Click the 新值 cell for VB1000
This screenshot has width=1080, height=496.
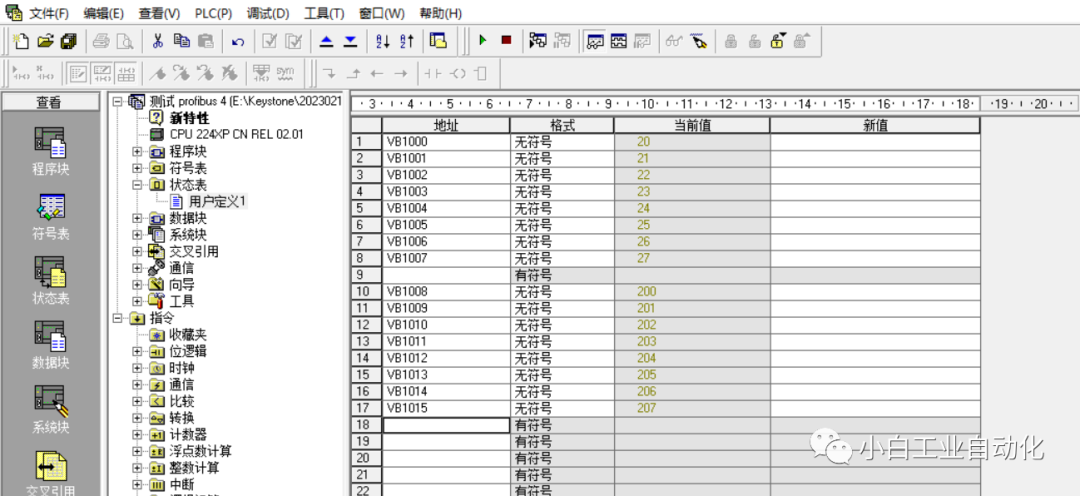(875, 142)
